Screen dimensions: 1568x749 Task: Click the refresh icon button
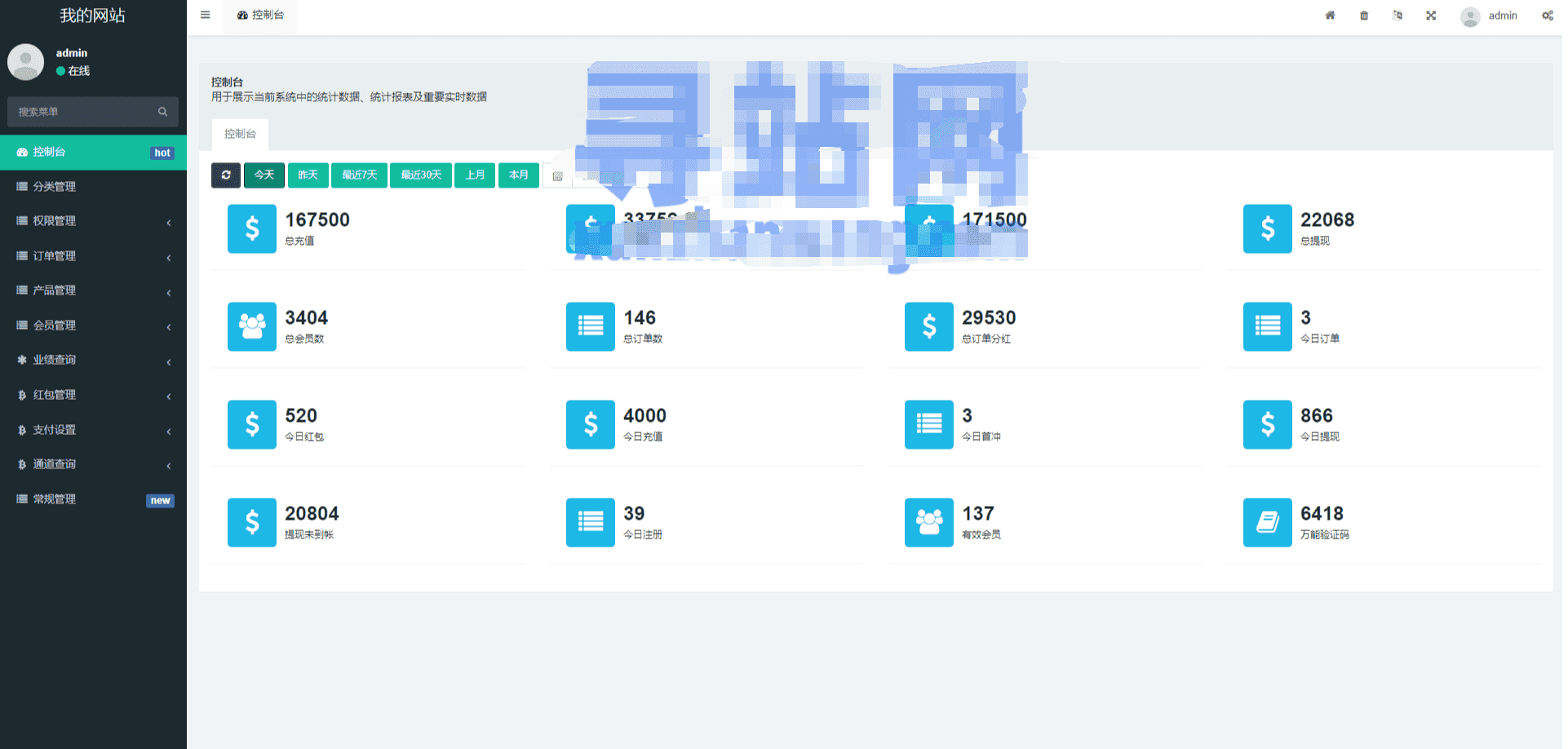(x=226, y=175)
